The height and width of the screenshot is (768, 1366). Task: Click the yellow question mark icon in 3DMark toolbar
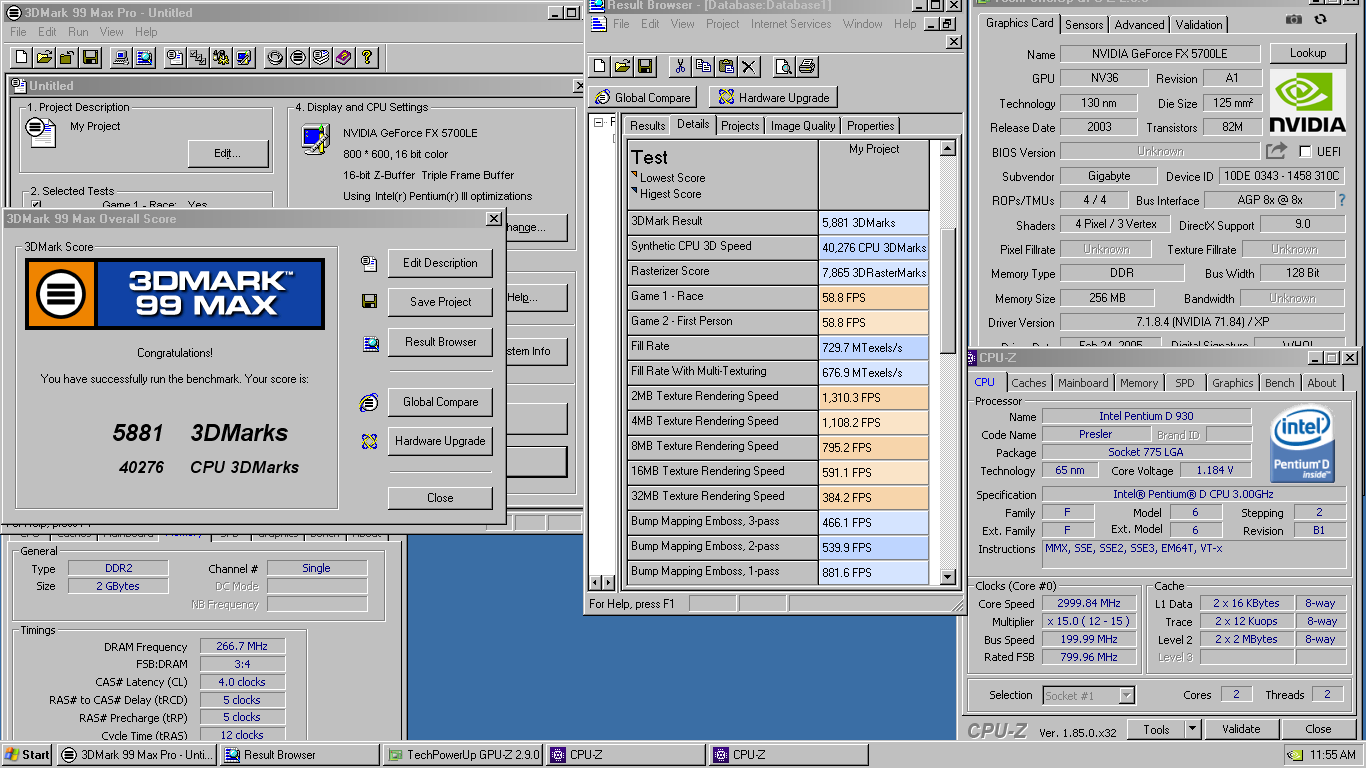click(366, 58)
